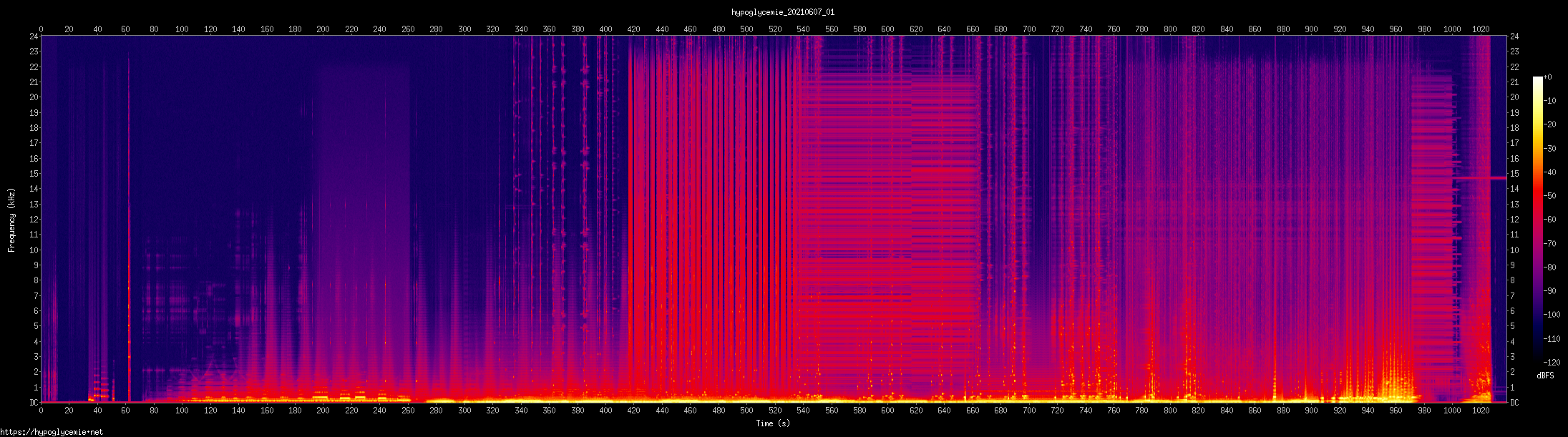The height and width of the screenshot is (437, 1568).
Task: Select the 1000 tick on the top time axis
Action: coord(1452,29)
